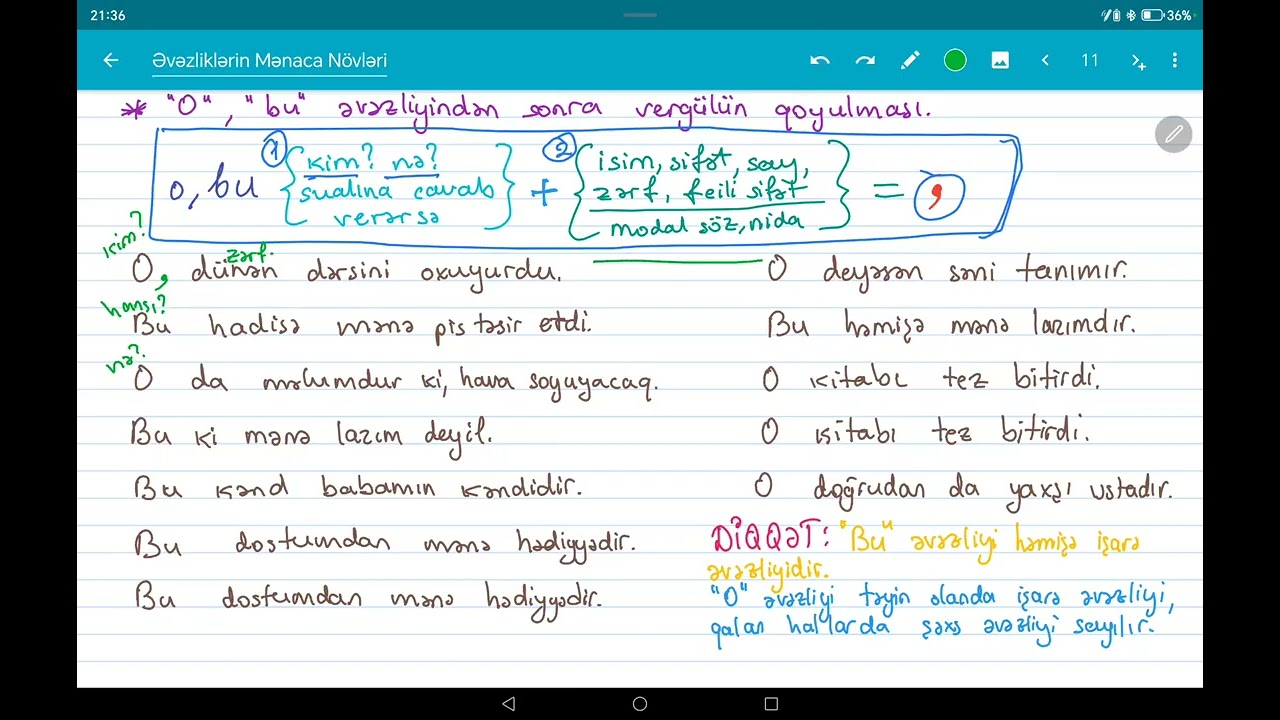The width and height of the screenshot is (1280, 720).
Task: Tap the line 'O doğrudan da yaxşı ustadır.'
Action: tap(964, 489)
